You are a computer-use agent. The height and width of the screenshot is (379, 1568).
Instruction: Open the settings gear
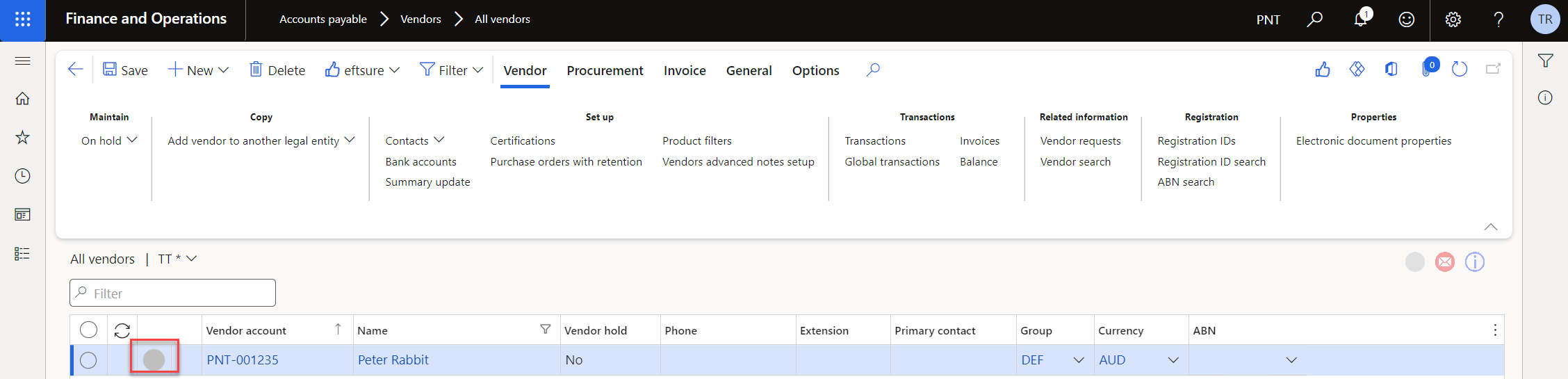1453,19
